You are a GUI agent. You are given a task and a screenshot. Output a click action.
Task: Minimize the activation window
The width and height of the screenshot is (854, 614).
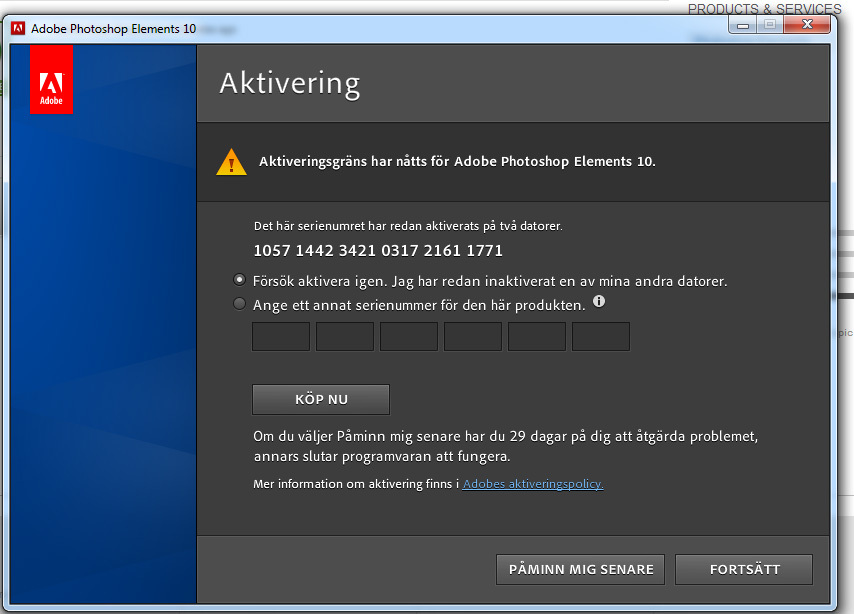[742, 25]
